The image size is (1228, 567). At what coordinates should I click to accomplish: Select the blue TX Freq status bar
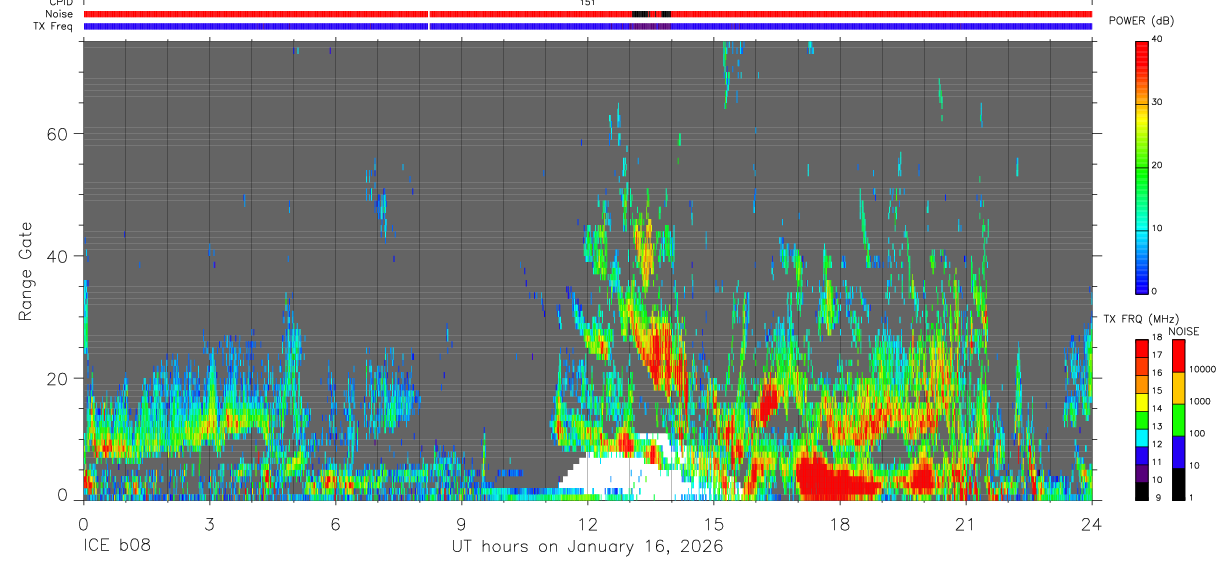point(587,26)
